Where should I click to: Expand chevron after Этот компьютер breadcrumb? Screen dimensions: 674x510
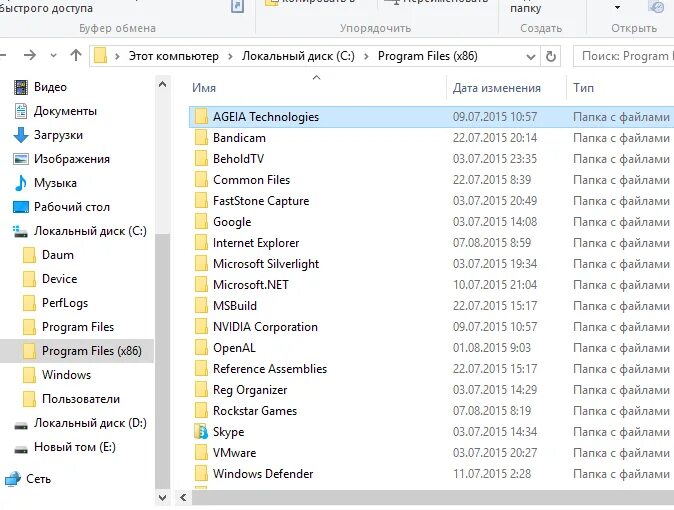point(230,56)
